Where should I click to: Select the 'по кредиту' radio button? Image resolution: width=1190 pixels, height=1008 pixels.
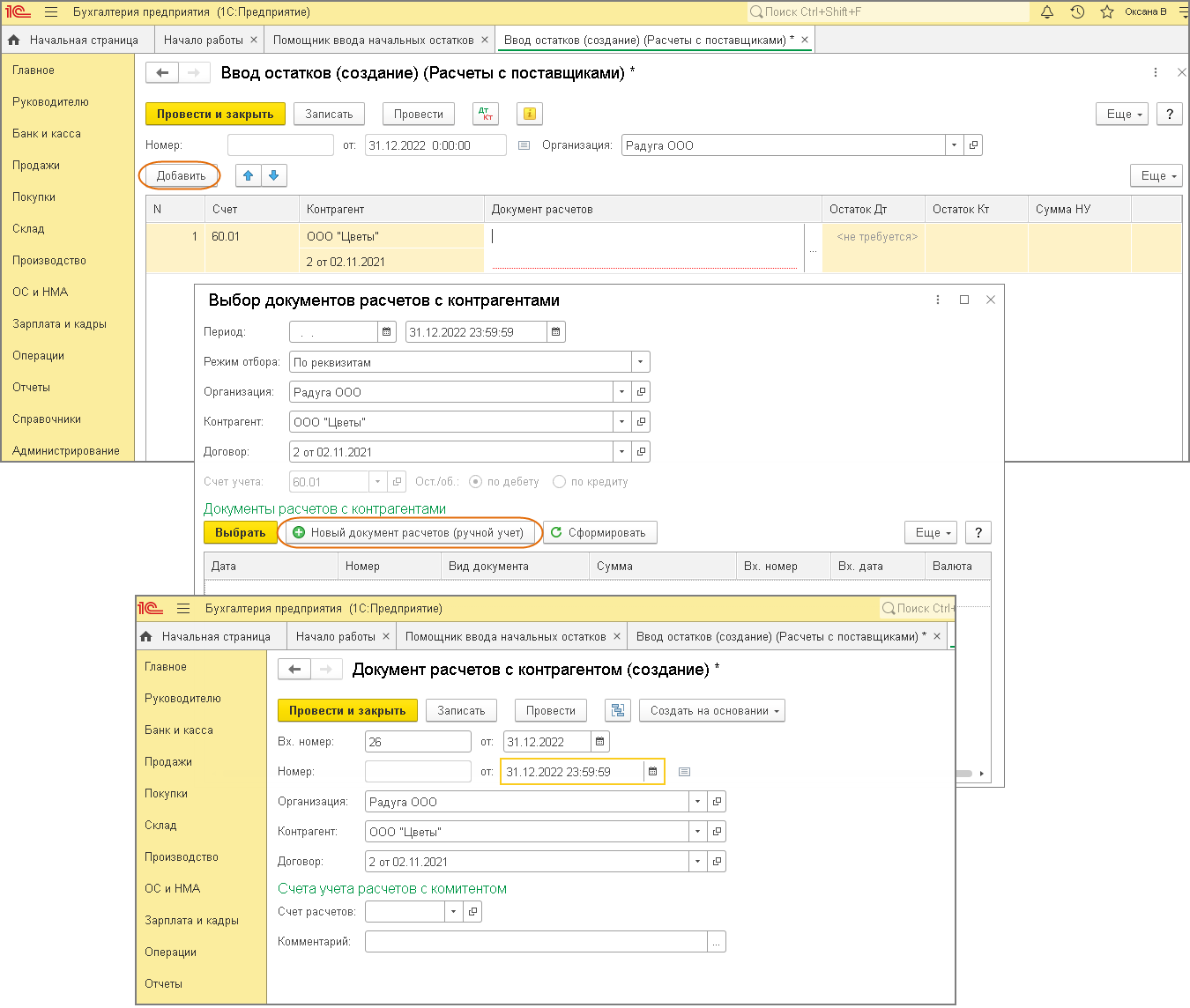tap(559, 482)
